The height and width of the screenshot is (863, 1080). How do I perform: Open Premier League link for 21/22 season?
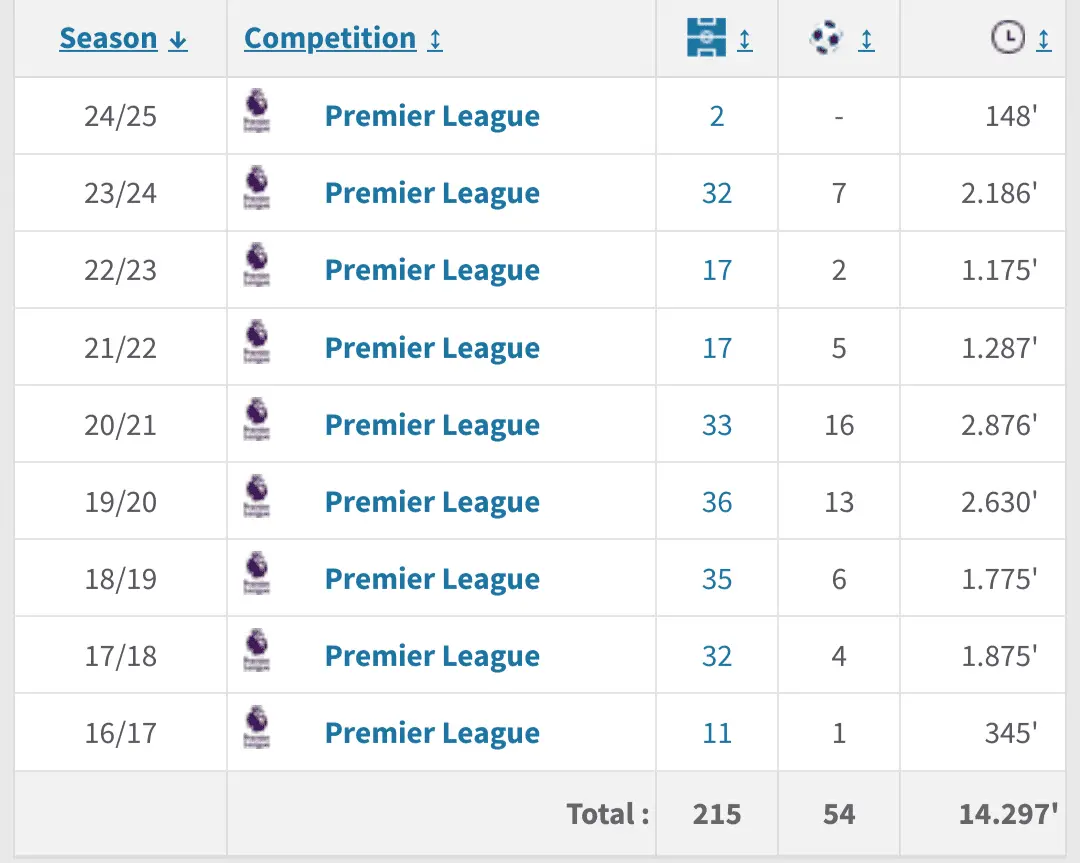pos(432,348)
